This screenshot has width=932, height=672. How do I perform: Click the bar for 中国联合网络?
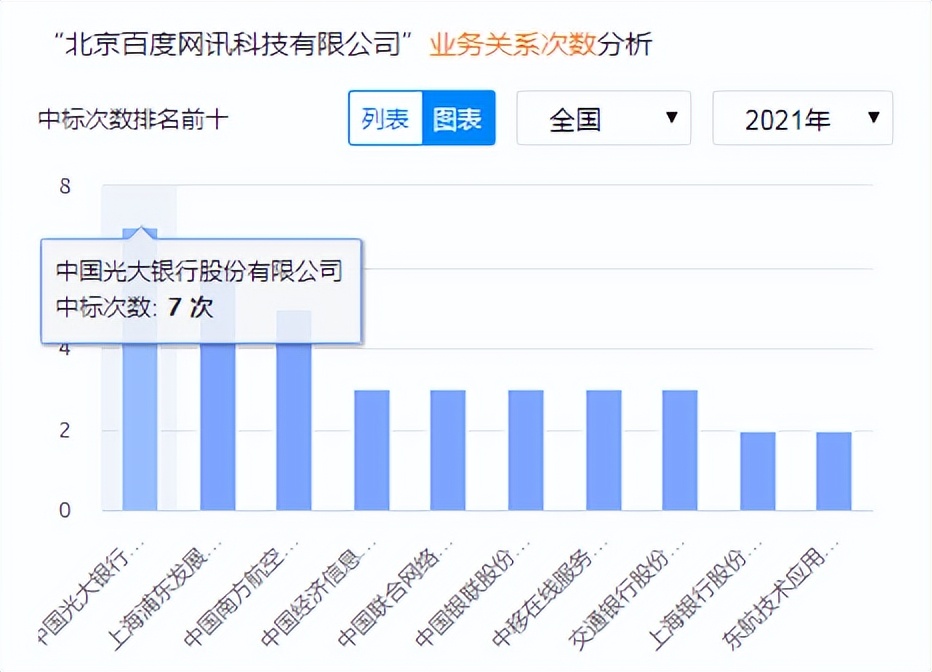click(x=448, y=450)
